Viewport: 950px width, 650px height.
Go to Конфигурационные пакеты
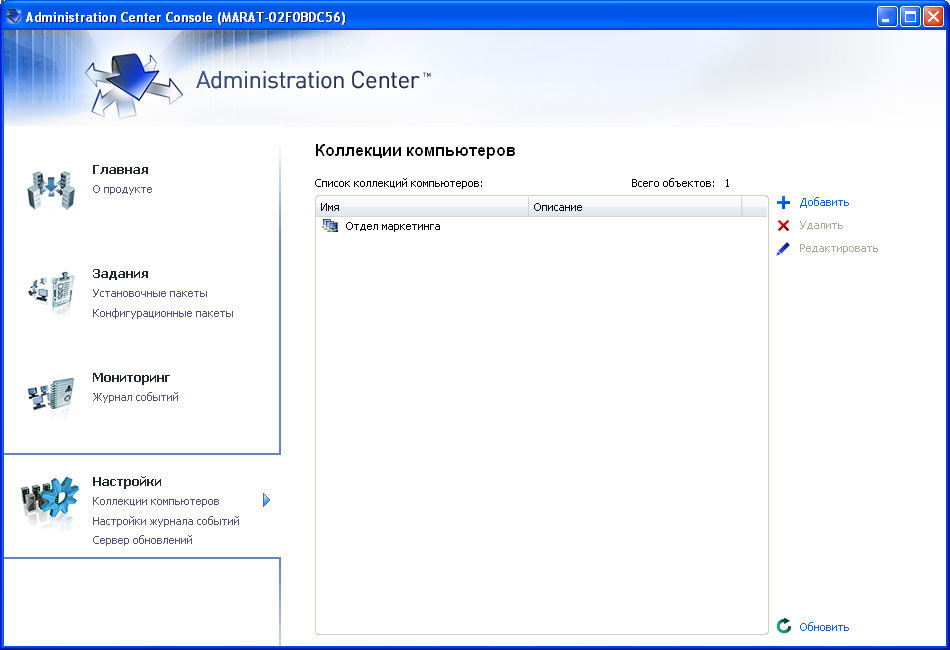click(x=162, y=313)
